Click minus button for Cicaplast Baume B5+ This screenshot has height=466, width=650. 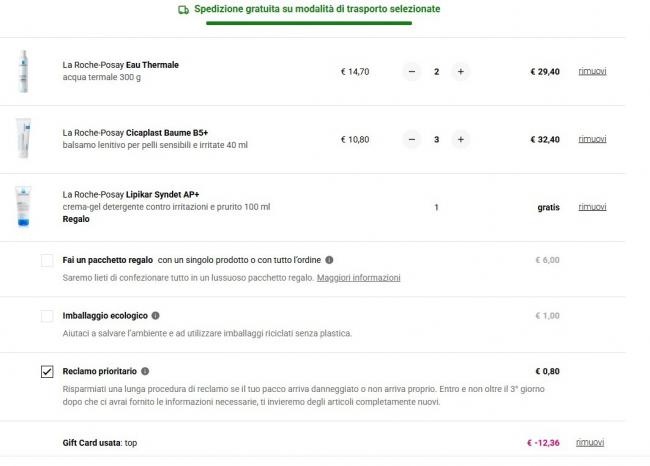coord(412,139)
